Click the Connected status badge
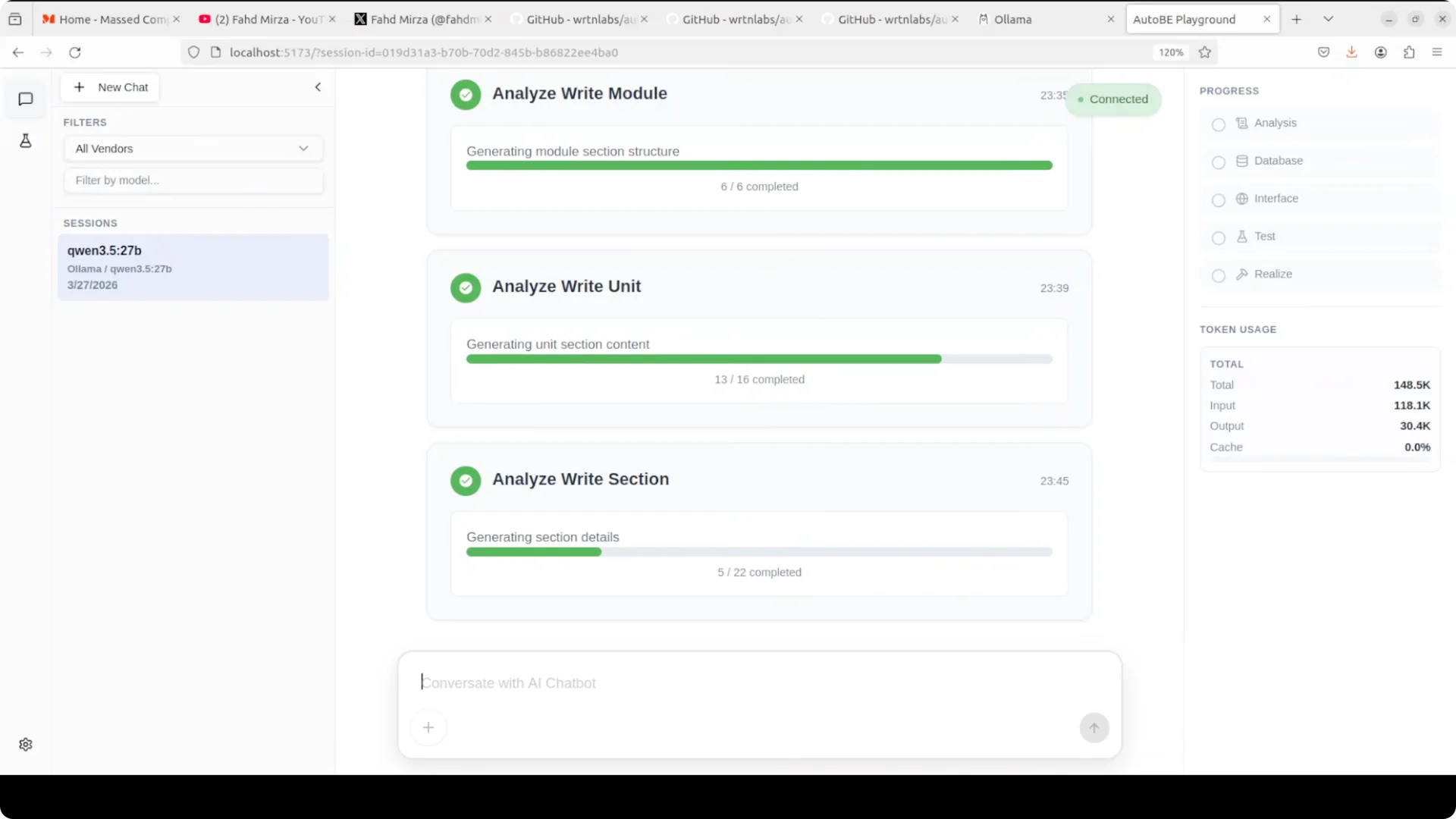The height and width of the screenshot is (819, 1456). (1112, 99)
